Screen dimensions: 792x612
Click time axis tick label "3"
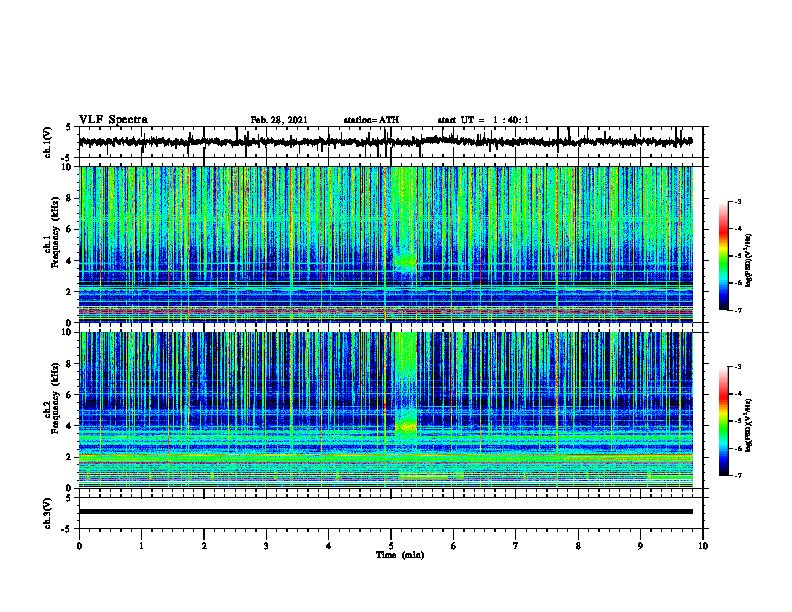click(266, 546)
